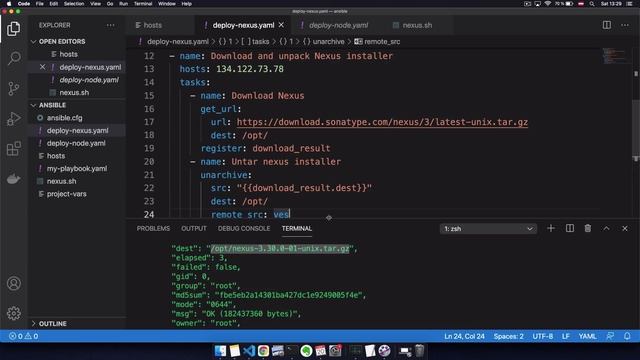The width and height of the screenshot is (640, 360).
Task: Switch to the Output panel tab
Action: coord(194,228)
